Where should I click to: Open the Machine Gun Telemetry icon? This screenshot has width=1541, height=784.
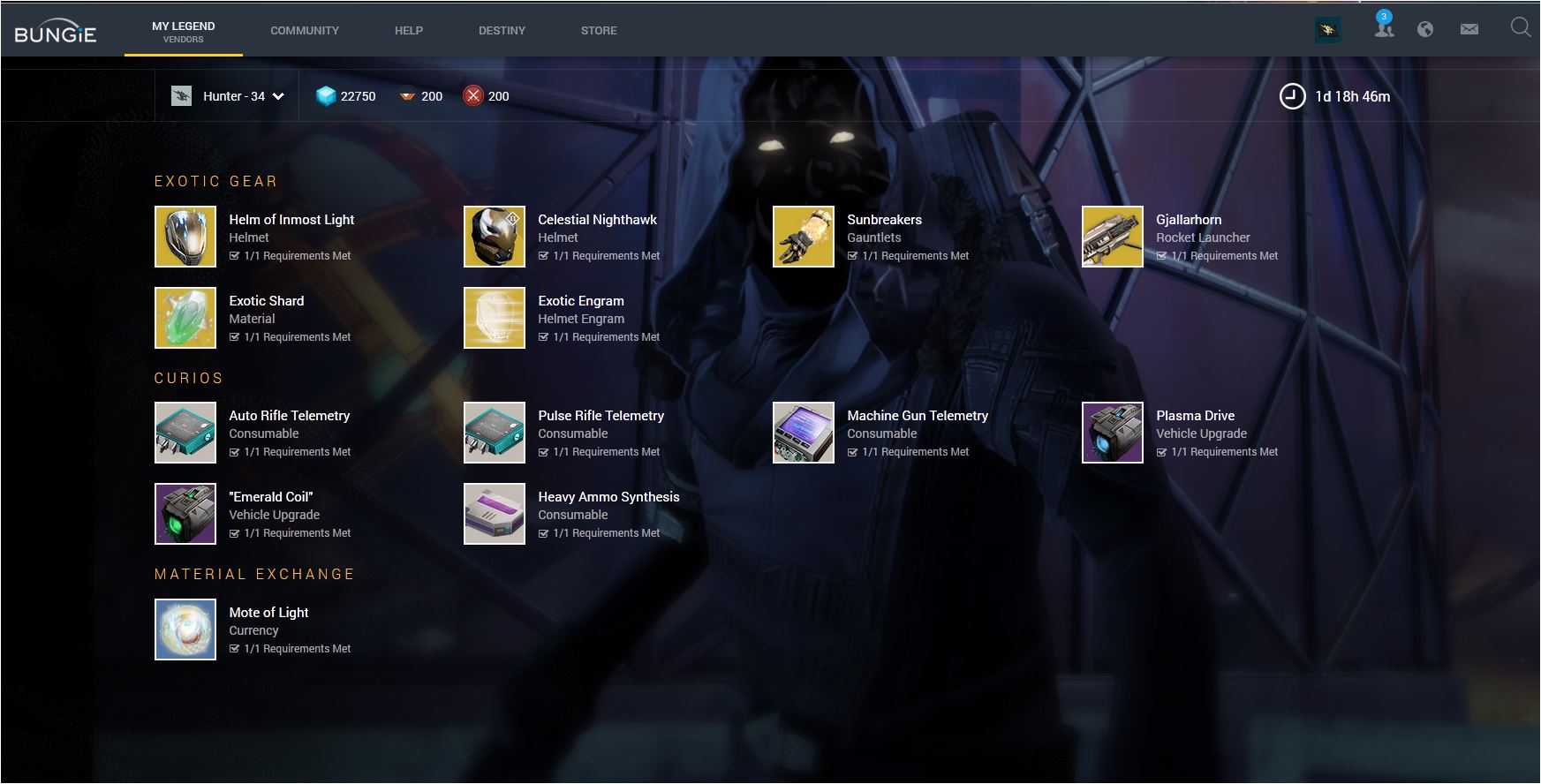(804, 433)
